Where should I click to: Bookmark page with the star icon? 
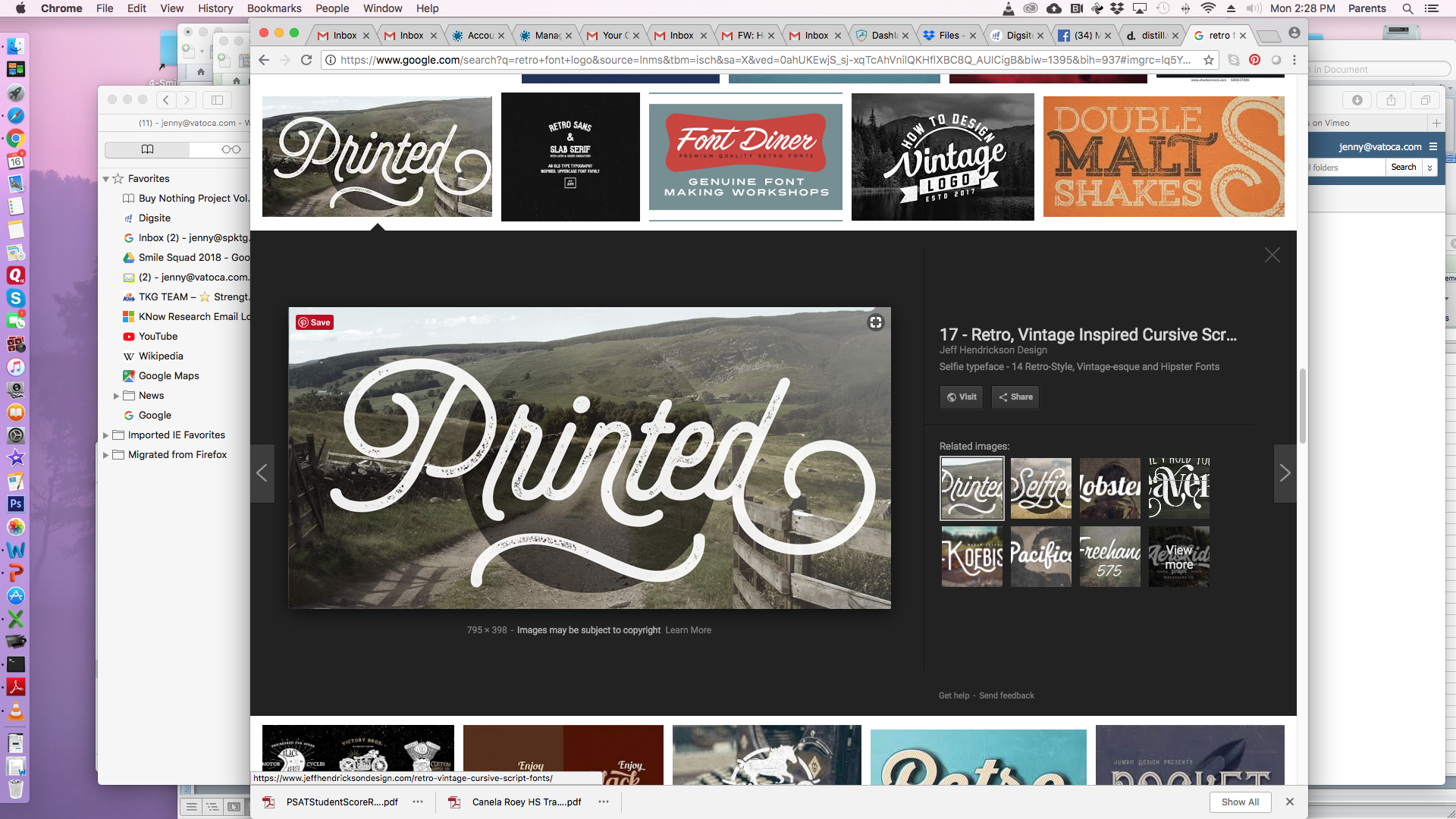(x=1209, y=60)
